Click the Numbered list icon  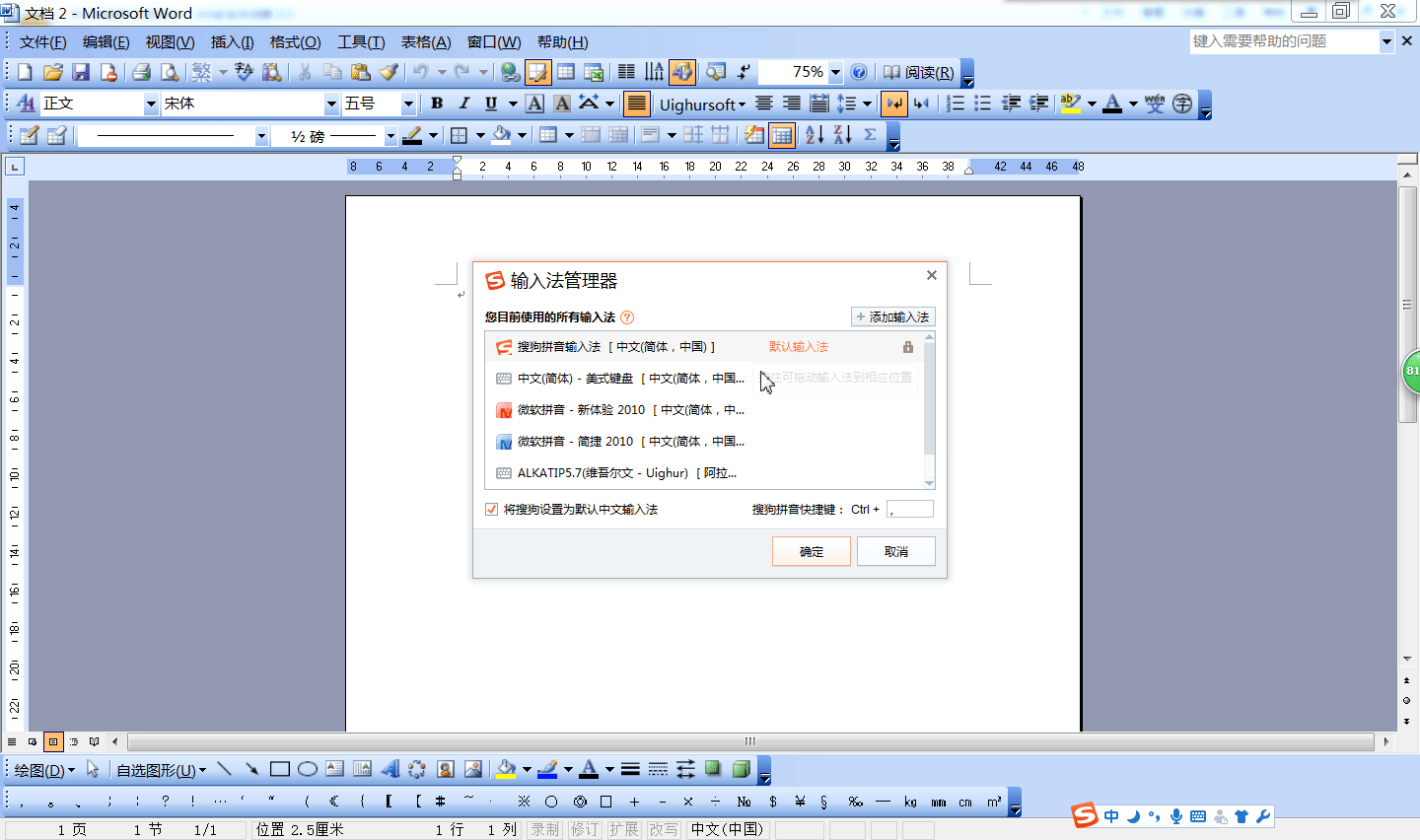[956, 104]
